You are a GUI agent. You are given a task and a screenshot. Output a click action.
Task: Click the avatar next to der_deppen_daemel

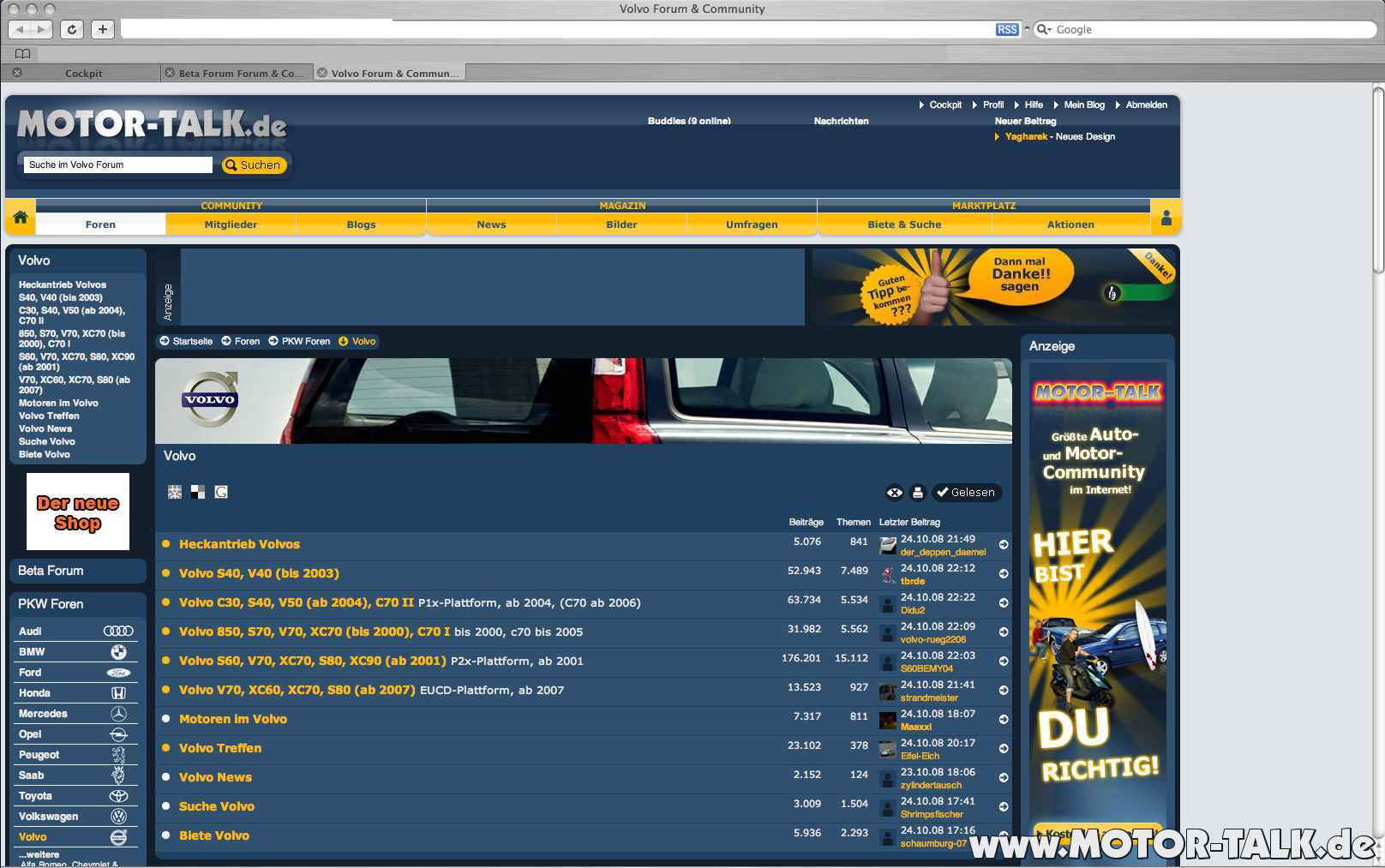[x=888, y=545]
